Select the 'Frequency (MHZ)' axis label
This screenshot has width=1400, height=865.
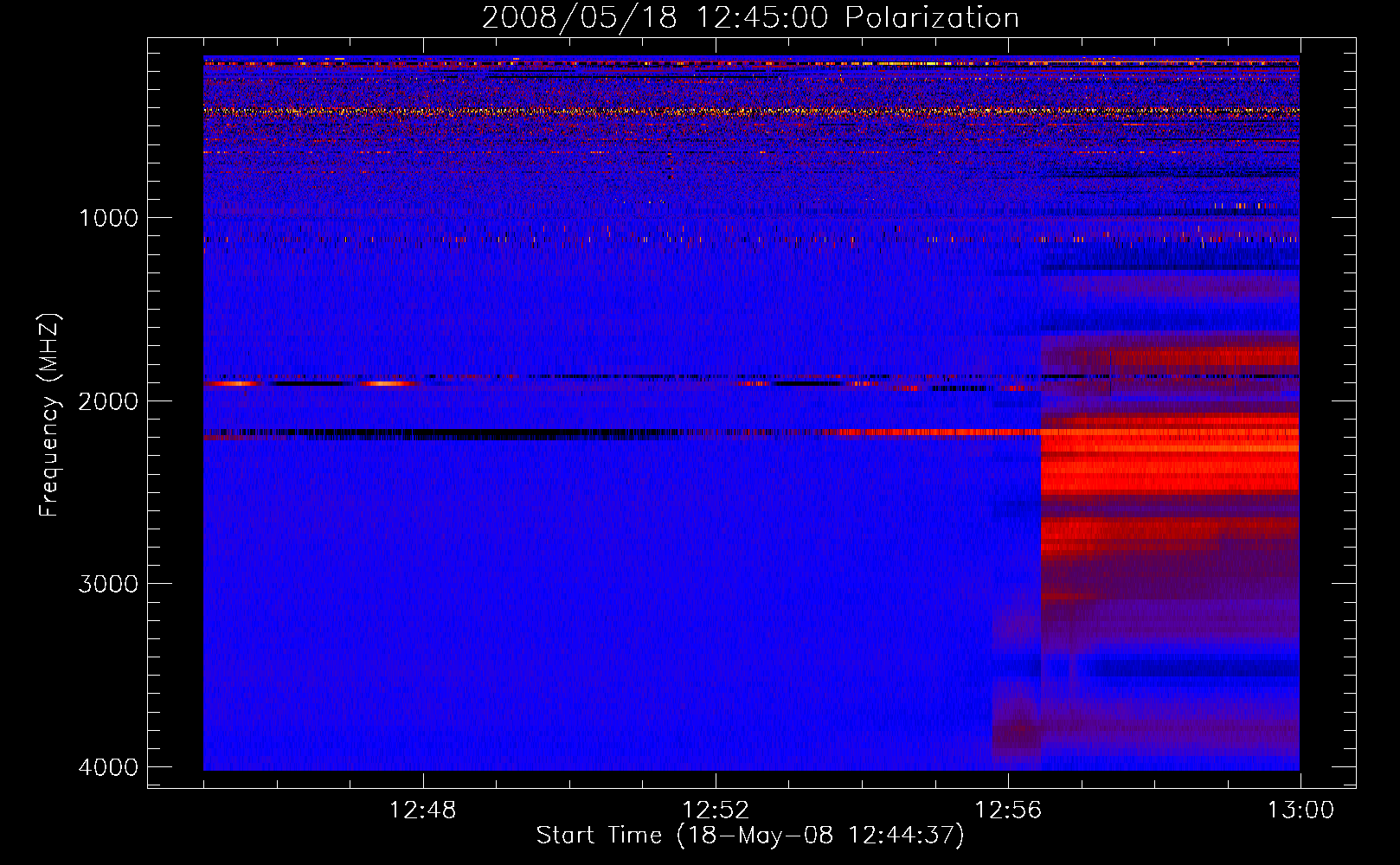click(x=49, y=414)
